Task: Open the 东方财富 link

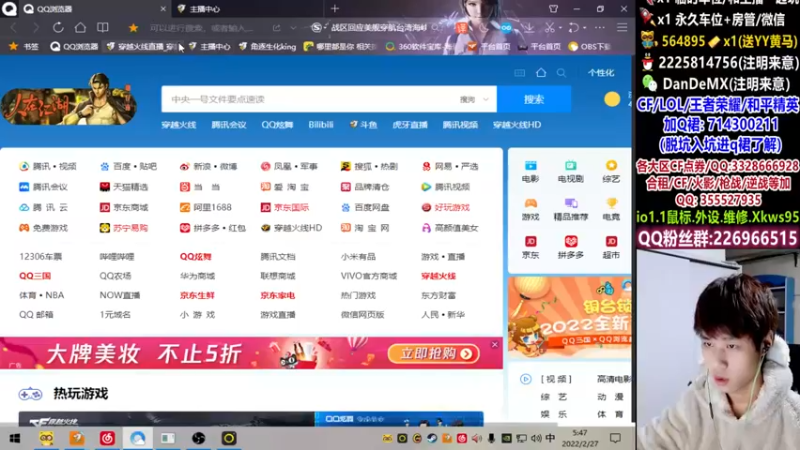Action: [438, 295]
